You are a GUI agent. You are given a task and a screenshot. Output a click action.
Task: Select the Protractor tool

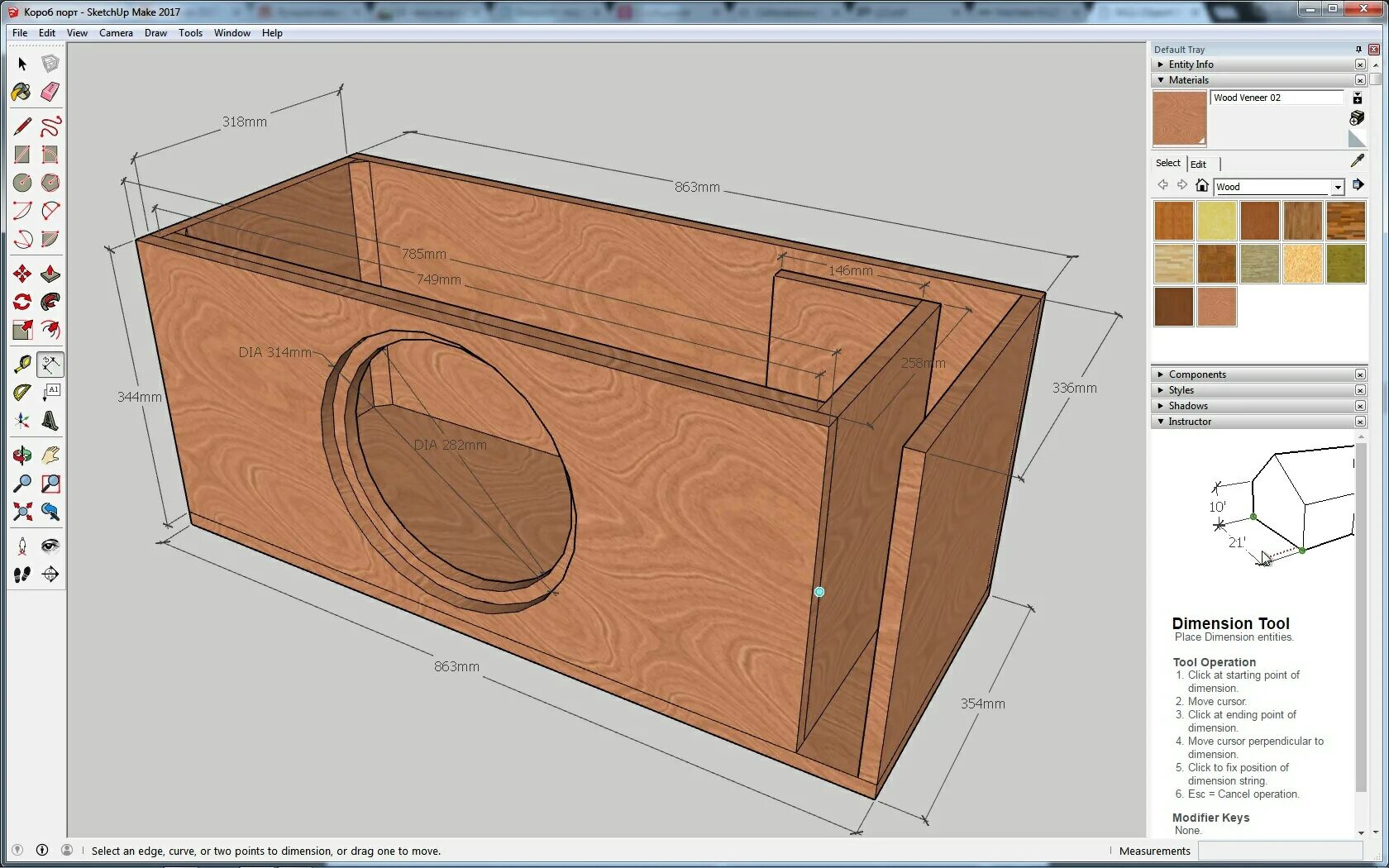22,393
